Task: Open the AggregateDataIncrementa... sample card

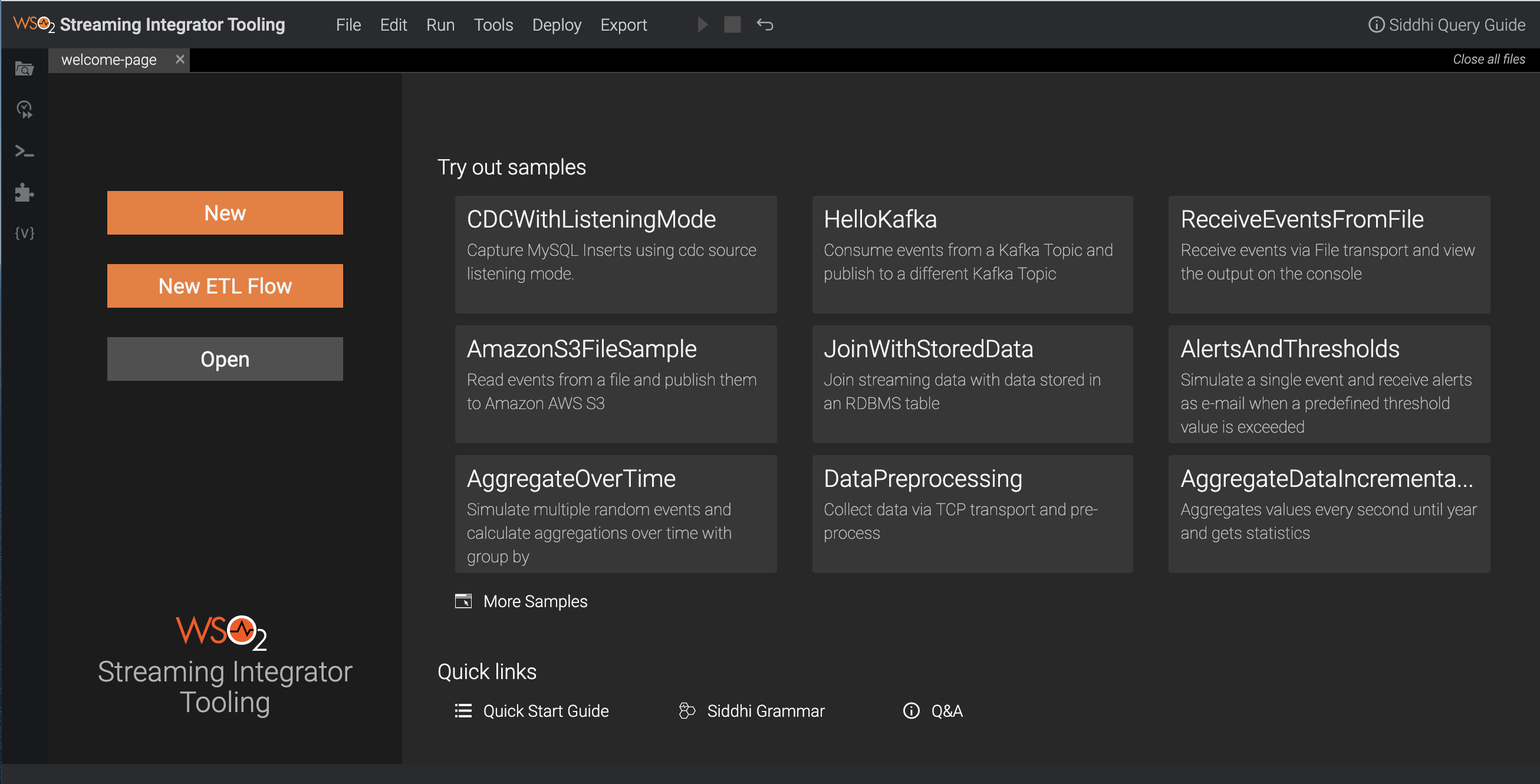Action: coord(1329,514)
